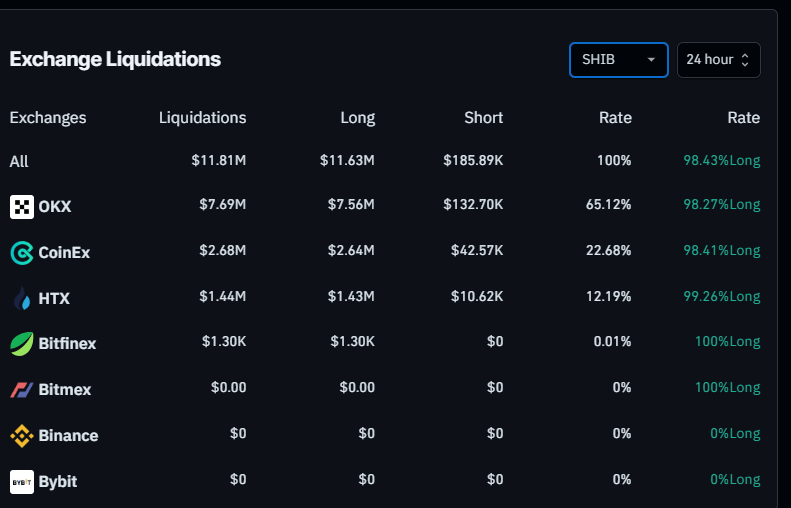Viewport: 791px width, 508px height.
Task: Select the All exchanges row
Action: pyautogui.click(x=19, y=161)
